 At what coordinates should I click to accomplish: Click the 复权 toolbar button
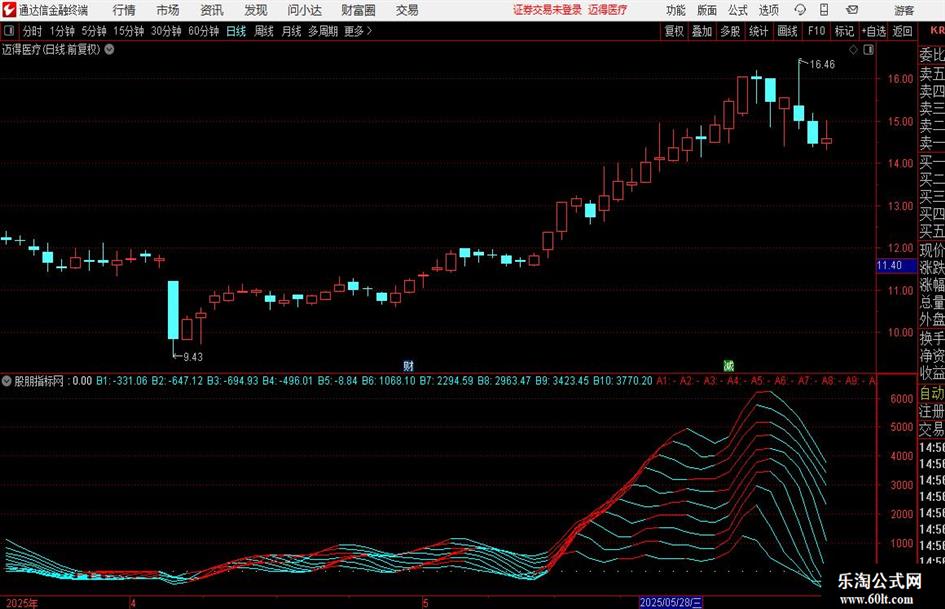674,31
